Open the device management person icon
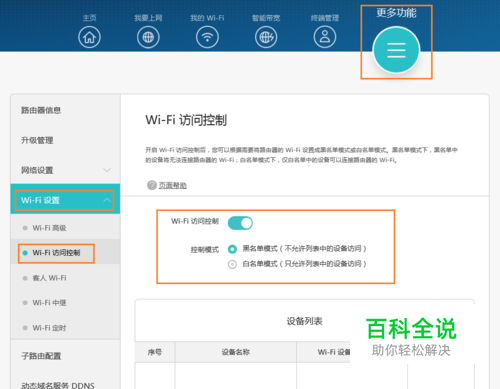Image resolution: width=500 pixels, height=389 pixels. click(325, 37)
